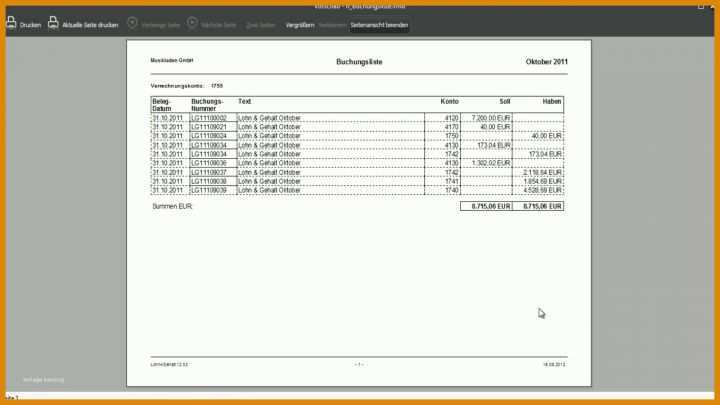Click the print date in page footer

tap(554, 365)
